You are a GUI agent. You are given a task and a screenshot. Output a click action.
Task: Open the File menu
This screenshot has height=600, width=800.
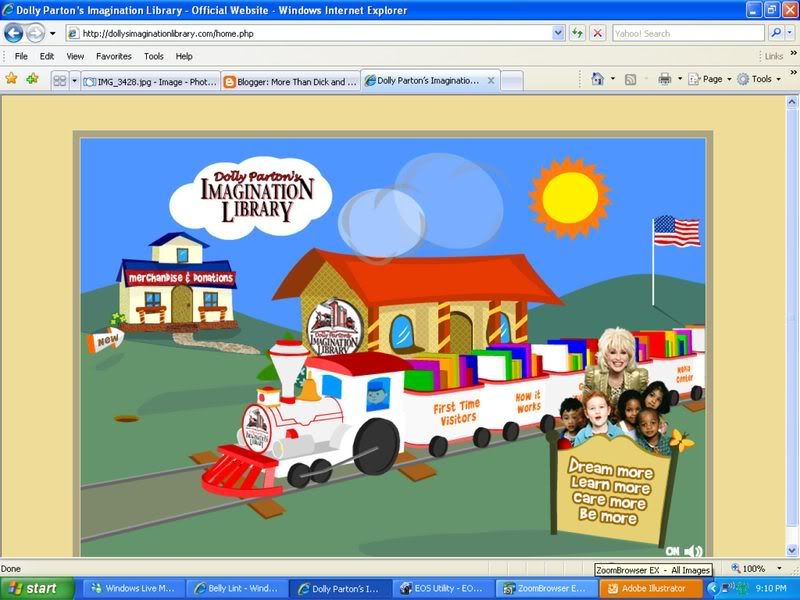point(21,56)
